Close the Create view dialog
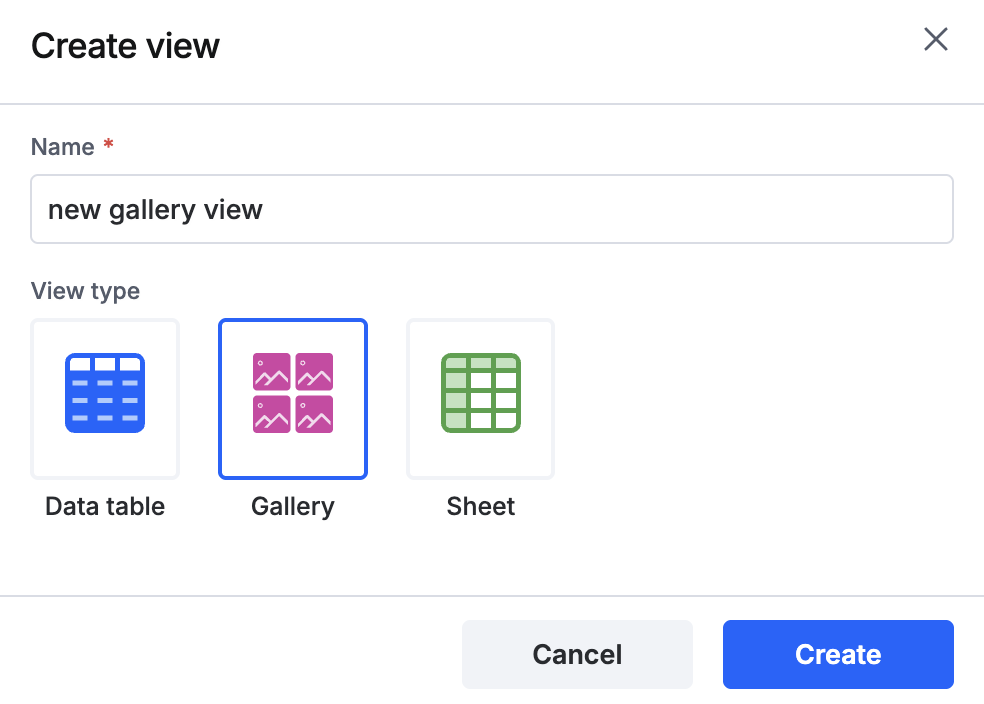Viewport: 984px width, 704px height. [x=935, y=39]
